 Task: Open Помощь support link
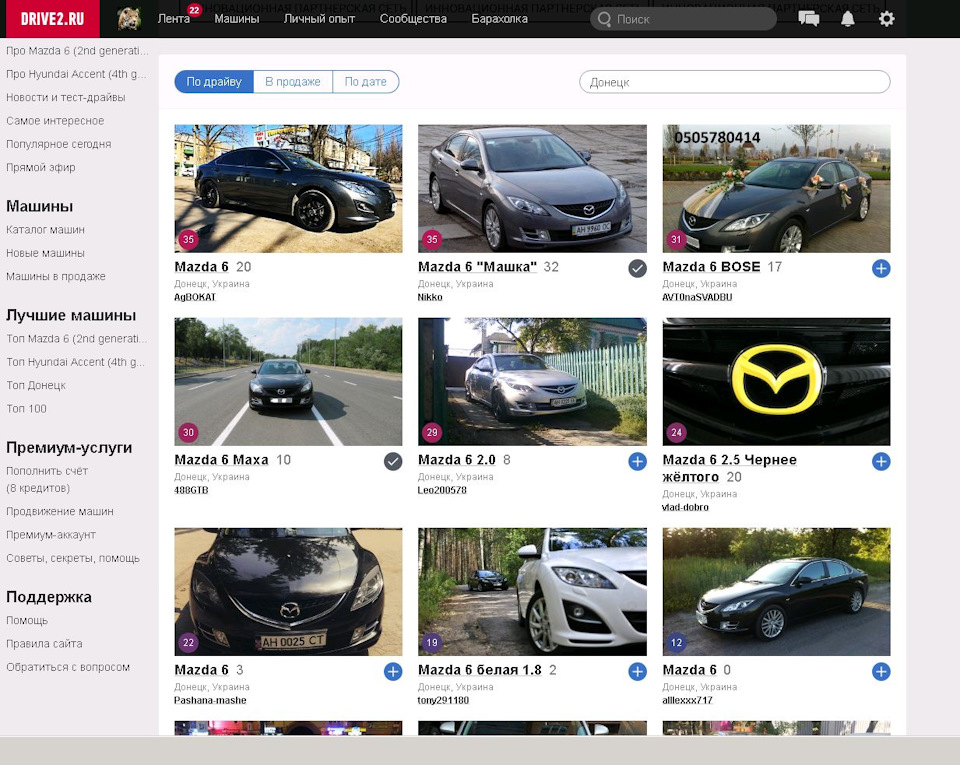[27, 620]
